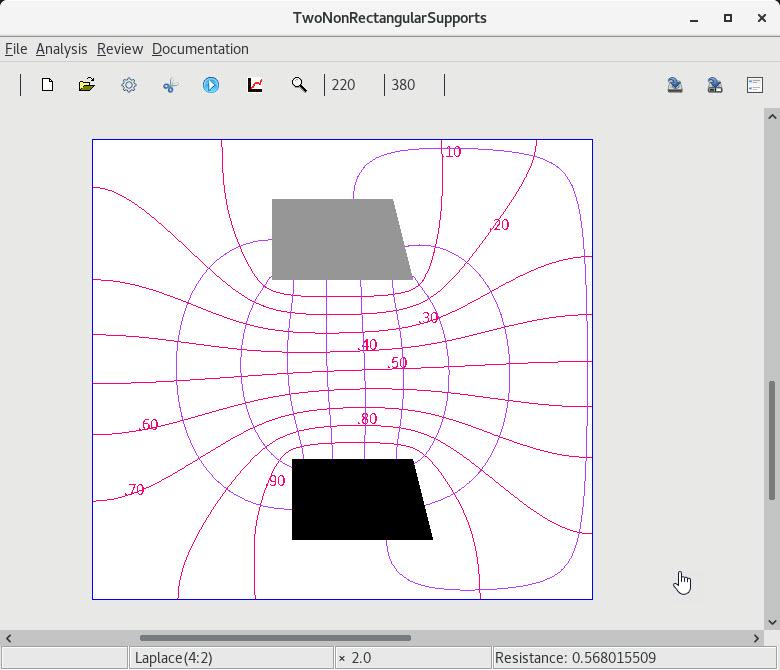
Task: Run the analysis with the play button
Action: click(211, 85)
